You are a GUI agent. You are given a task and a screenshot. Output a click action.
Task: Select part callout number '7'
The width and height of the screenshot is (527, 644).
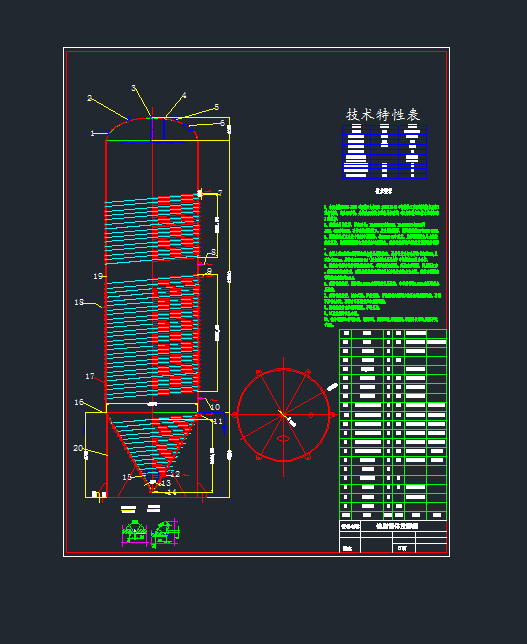[x=220, y=193]
